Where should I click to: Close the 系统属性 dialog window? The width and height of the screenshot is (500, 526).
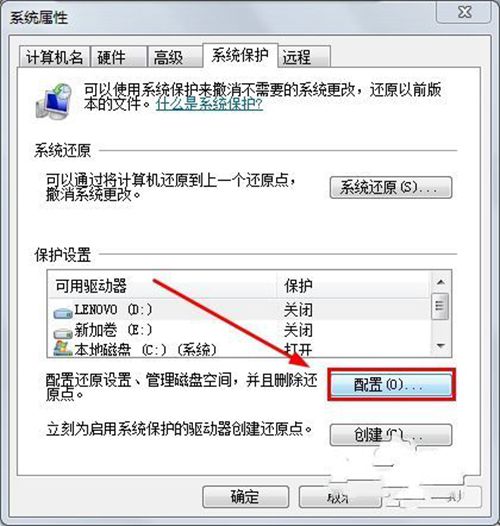coord(465,12)
